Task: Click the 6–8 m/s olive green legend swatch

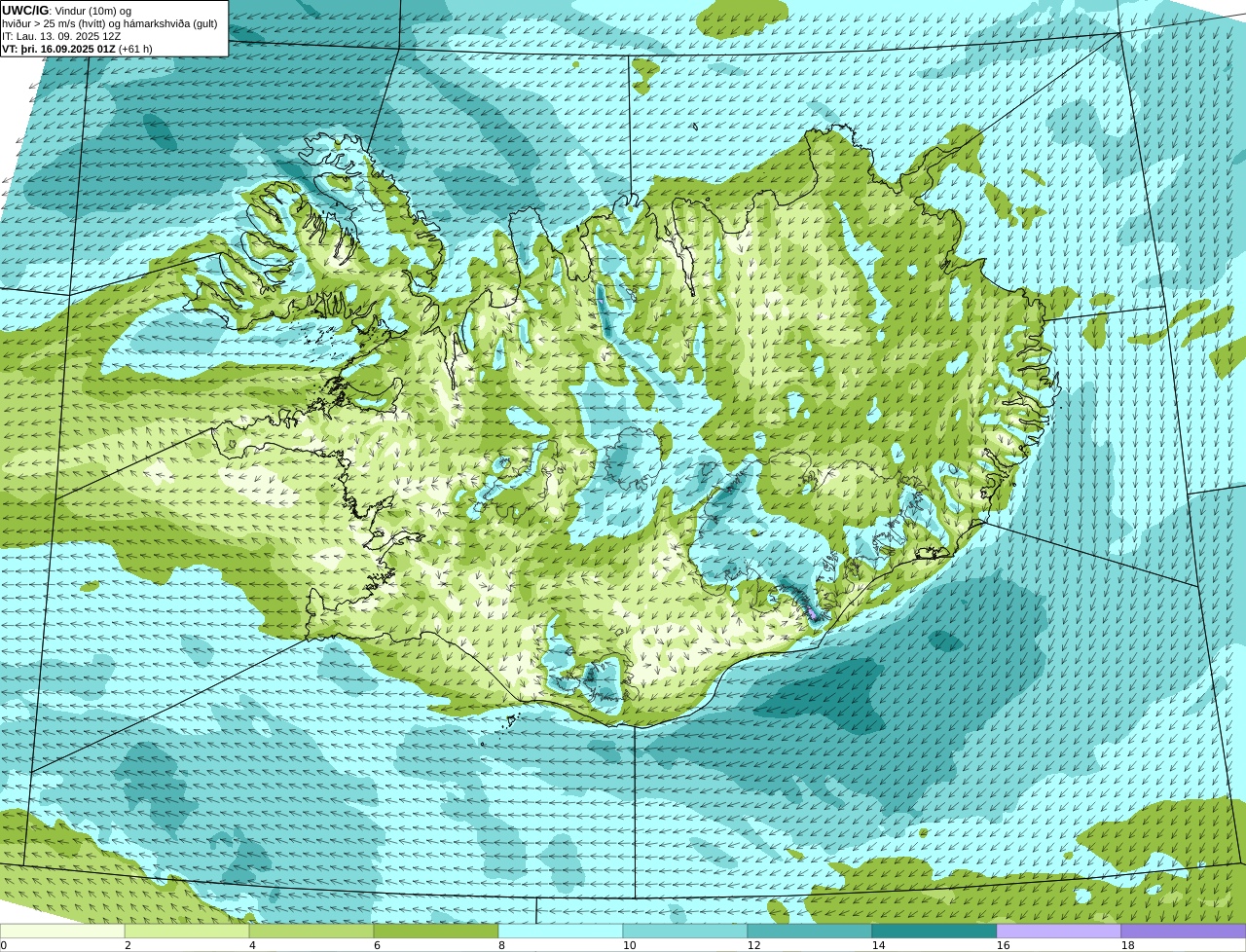Action: pos(436,931)
